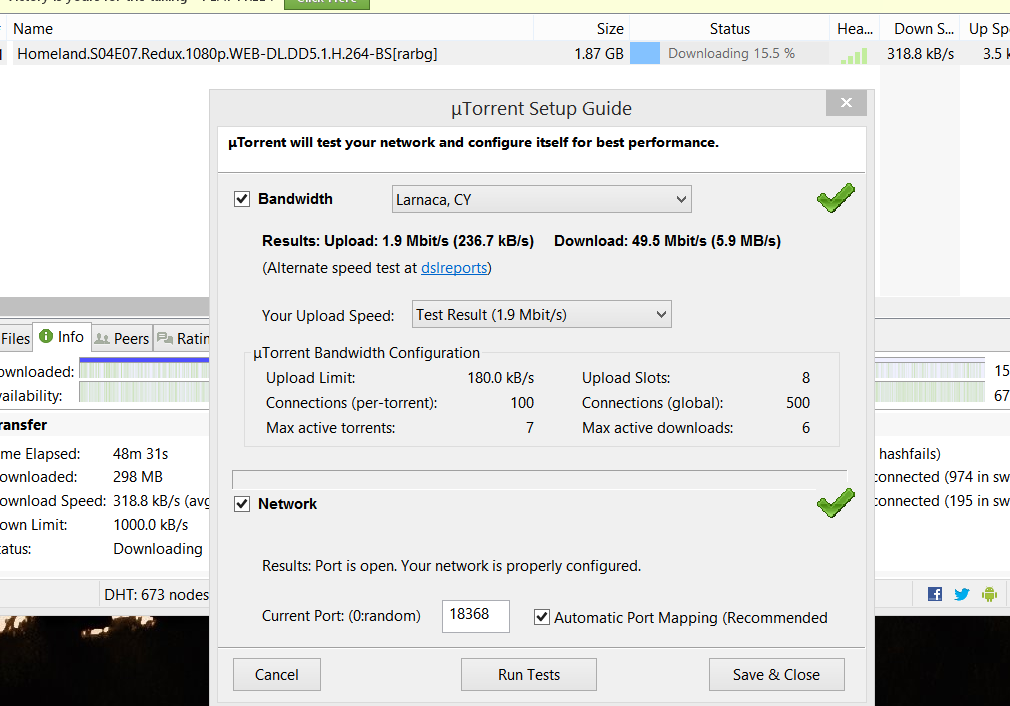Click the Connections (global) value 500
Viewport: 1010px width, 706px height.
click(x=797, y=403)
